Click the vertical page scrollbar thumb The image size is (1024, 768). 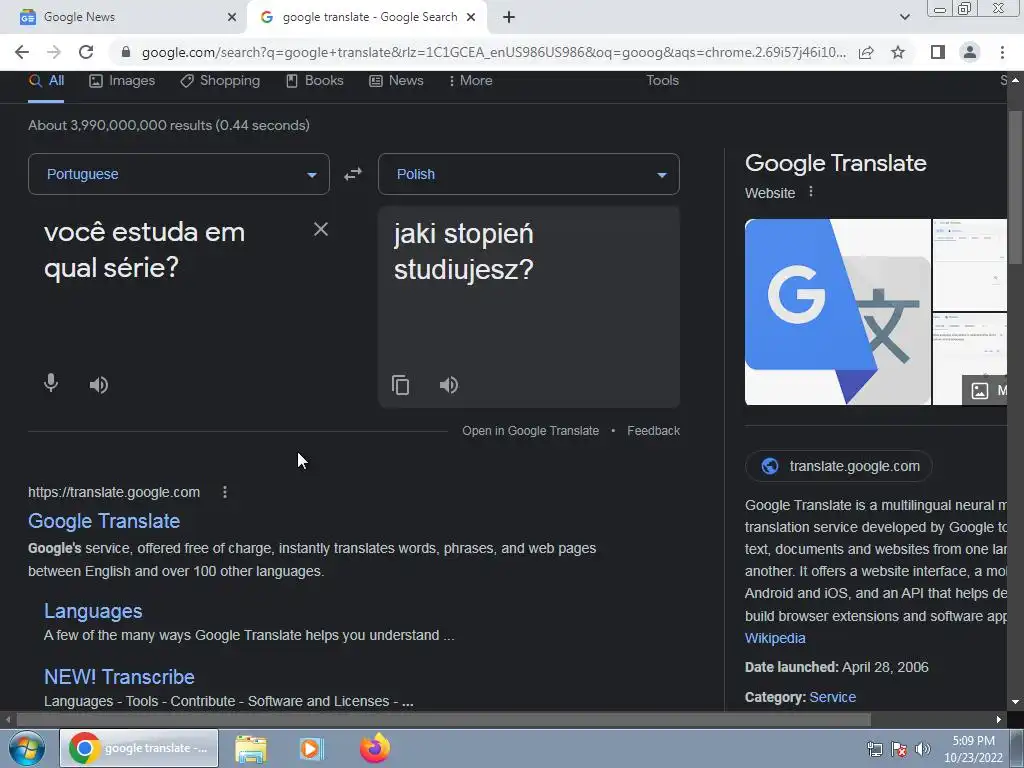(x=1016, y=188)
